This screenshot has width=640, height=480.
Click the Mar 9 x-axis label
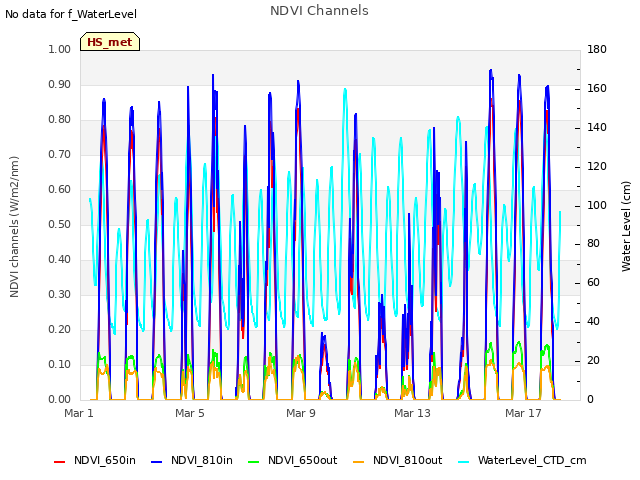(x=301, y=413)
